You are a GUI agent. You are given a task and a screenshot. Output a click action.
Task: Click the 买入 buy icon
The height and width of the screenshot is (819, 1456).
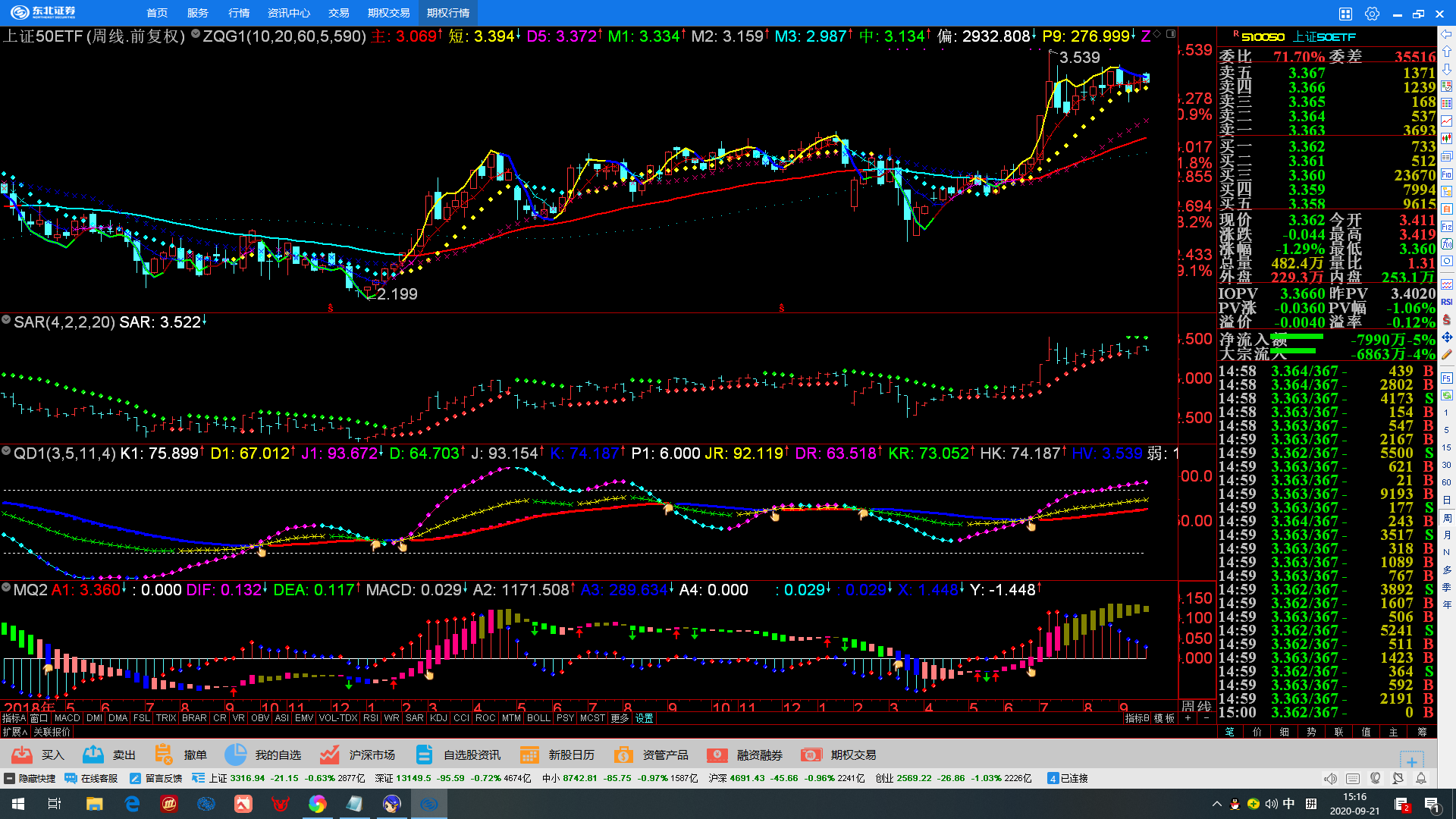pos(23,755)
